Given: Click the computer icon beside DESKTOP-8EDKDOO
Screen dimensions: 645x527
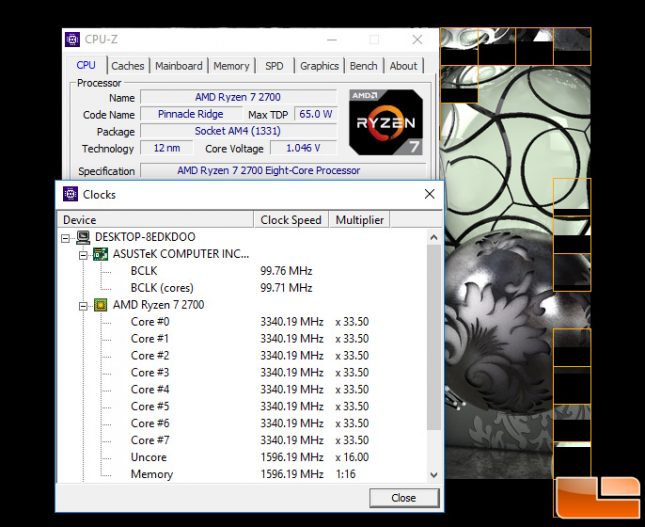Looking at the screenshot, I should pos(83,237).
